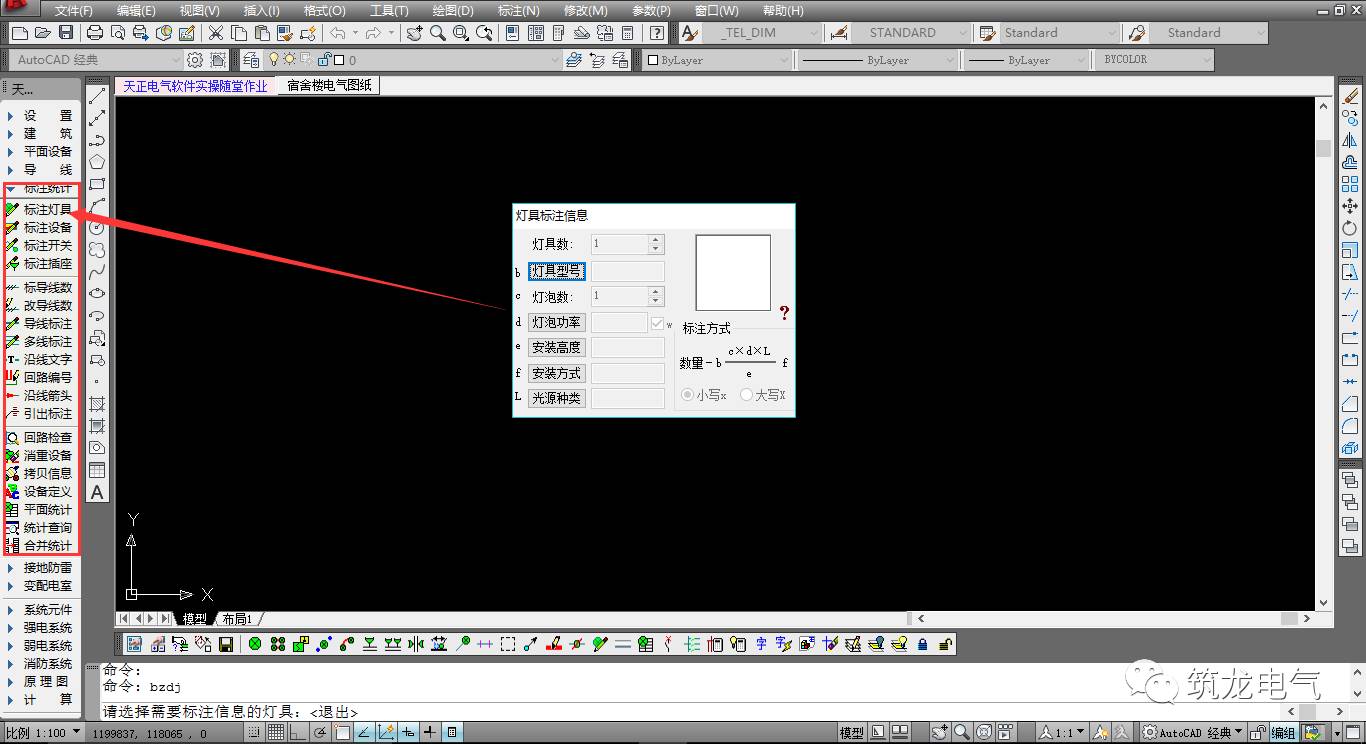This screenshot has height=744, width=1366.
Task: Expand the 接地防雷 menu group
Action: point(40,568)
